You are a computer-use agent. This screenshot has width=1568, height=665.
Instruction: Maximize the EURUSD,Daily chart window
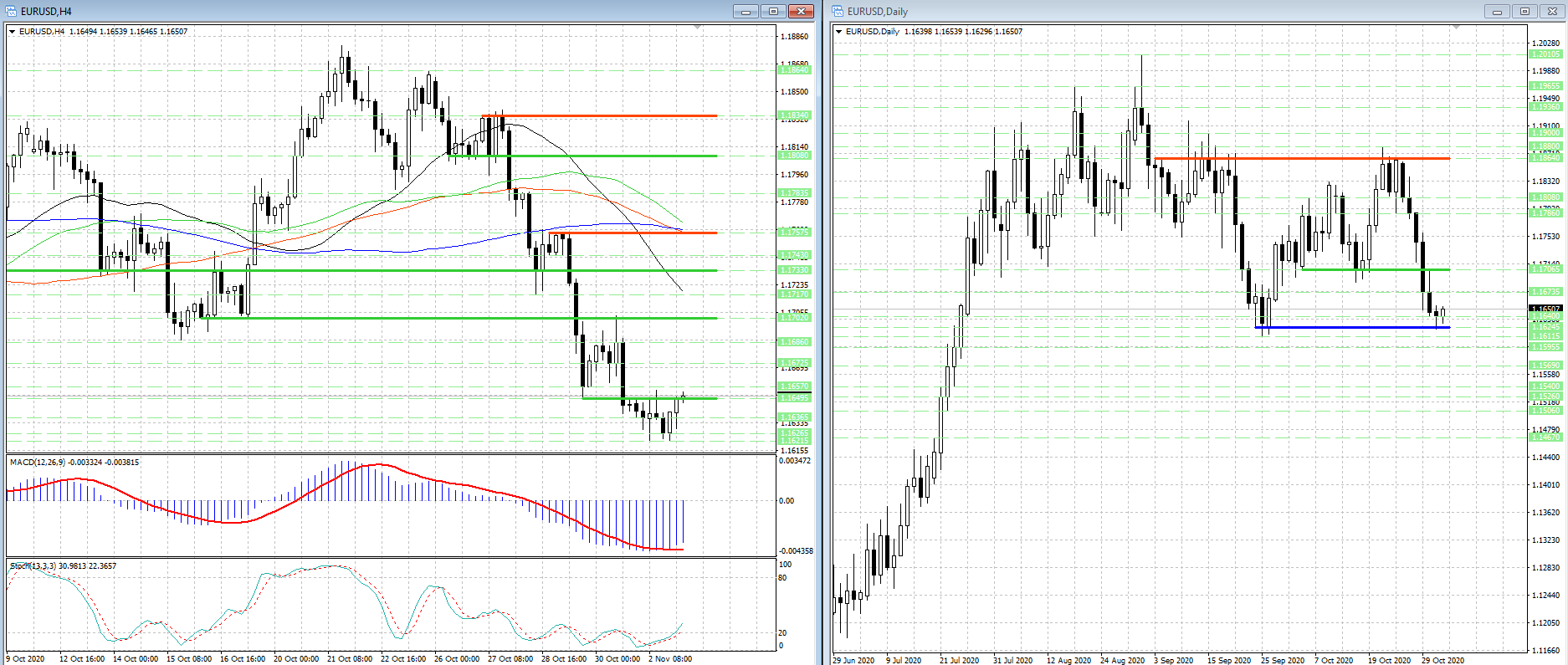point(1524,11)
